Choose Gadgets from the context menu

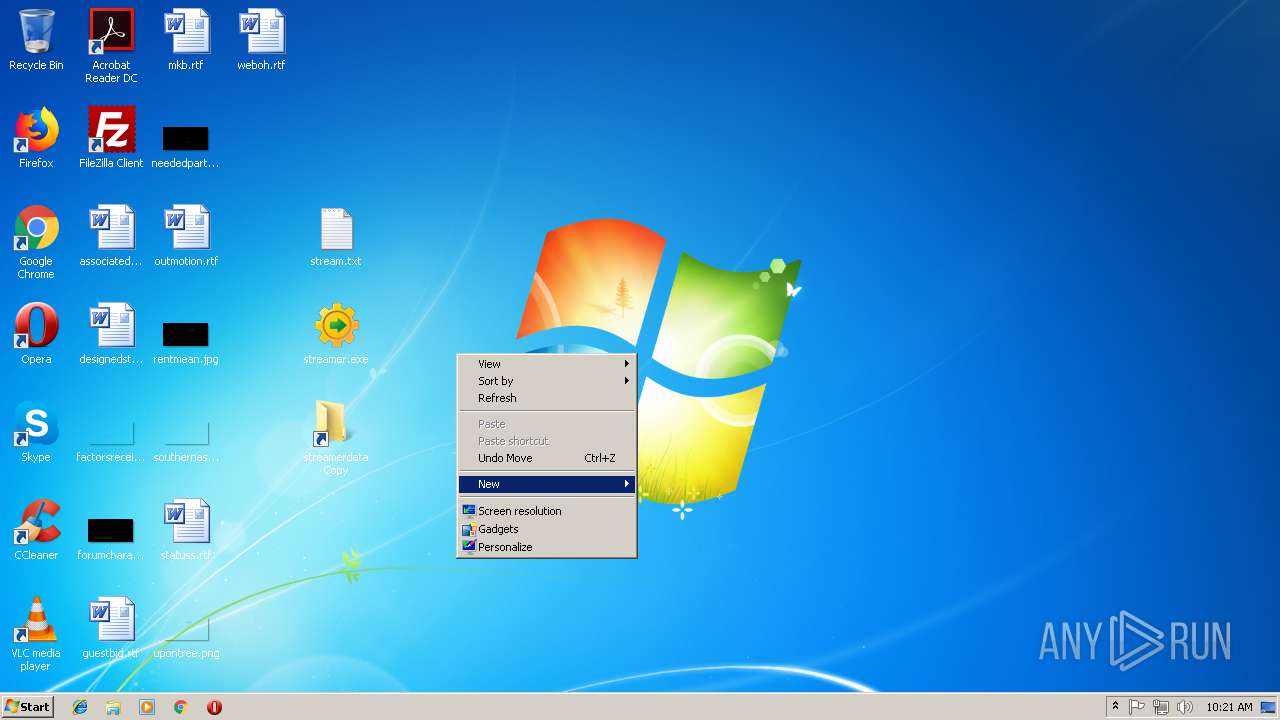tap(546, 529)
